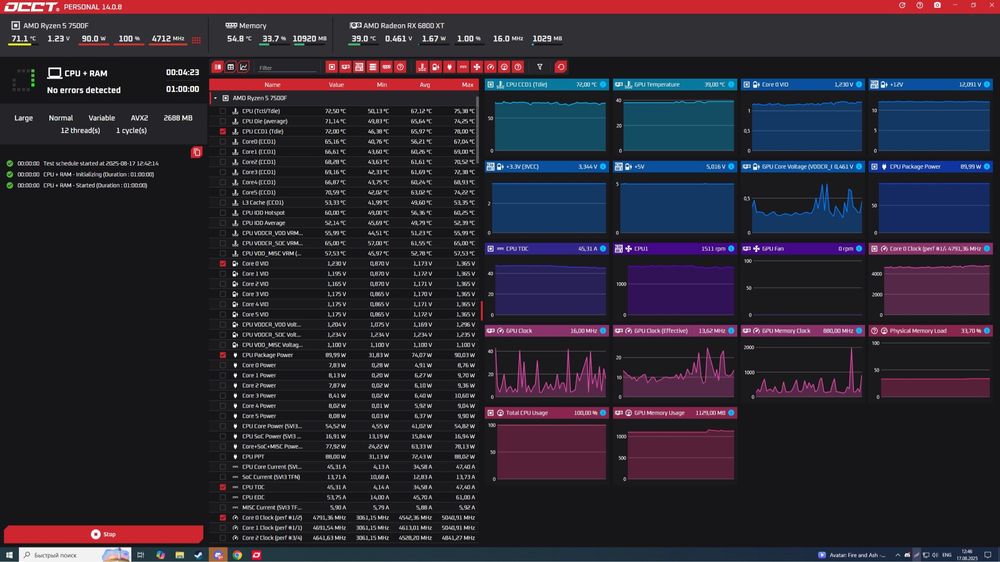Check CPU (Tctl/Tdie) row checkbox
The height and width of the screenshot is (562, 1000).
pyautogui.click(x=223, y=111)
